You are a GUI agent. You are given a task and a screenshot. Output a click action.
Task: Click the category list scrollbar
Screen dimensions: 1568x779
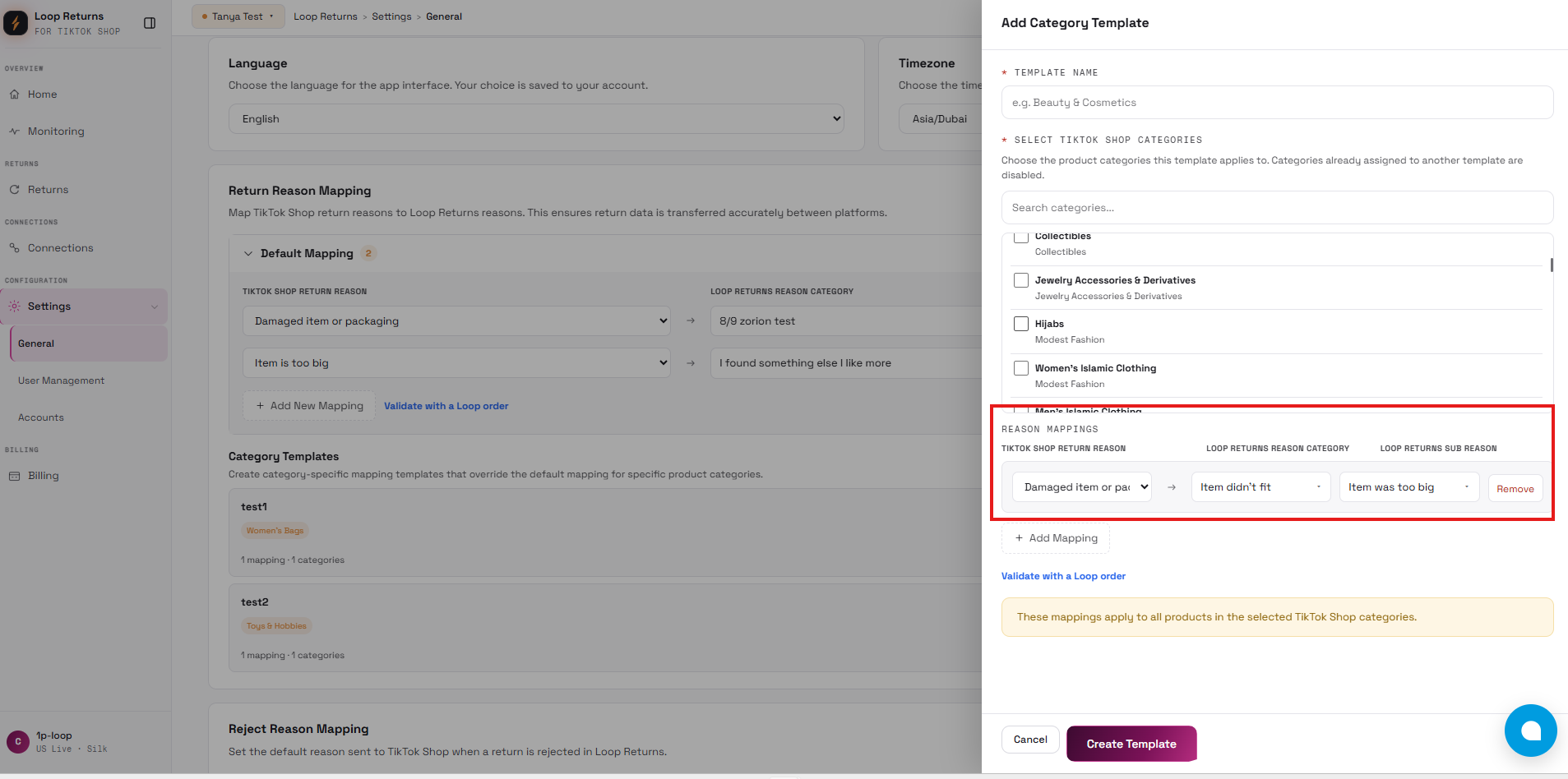click(x=1552, y=265)
